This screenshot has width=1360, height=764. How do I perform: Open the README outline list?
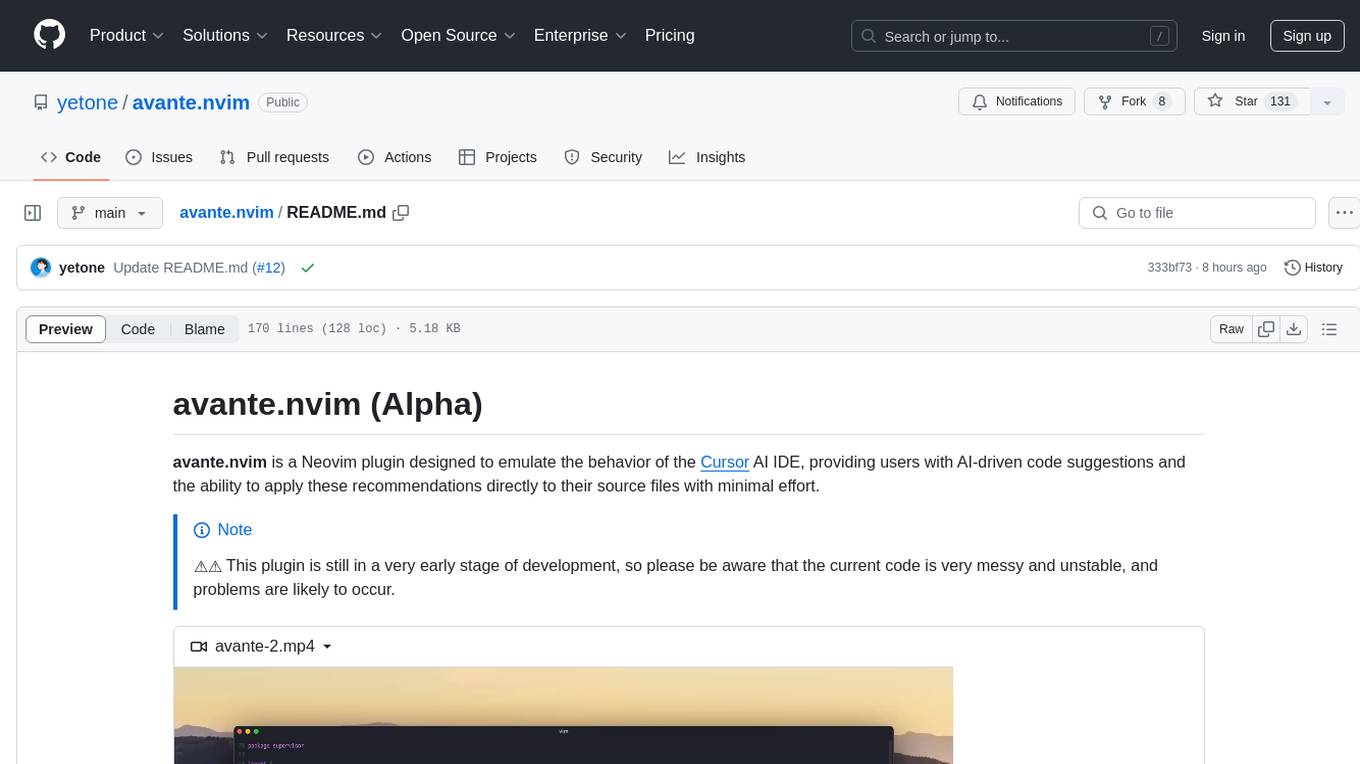click(1329, 329)
